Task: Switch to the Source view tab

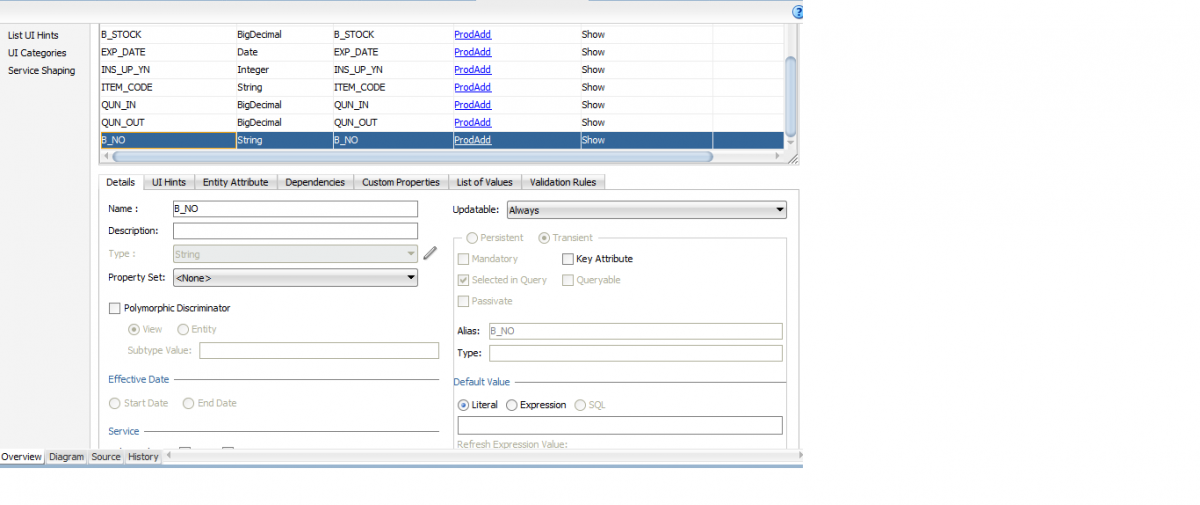Action: 106,457
